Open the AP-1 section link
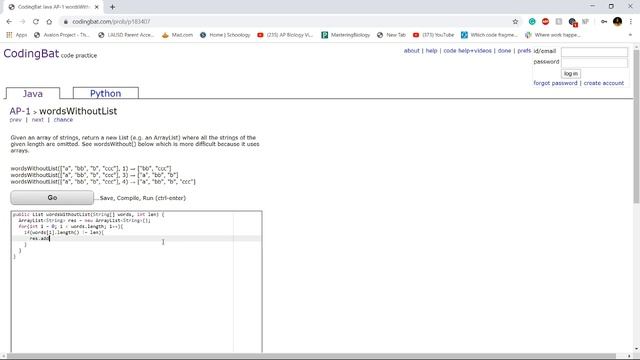This screenshot has width=640, height=360. (x=20, y=111)
